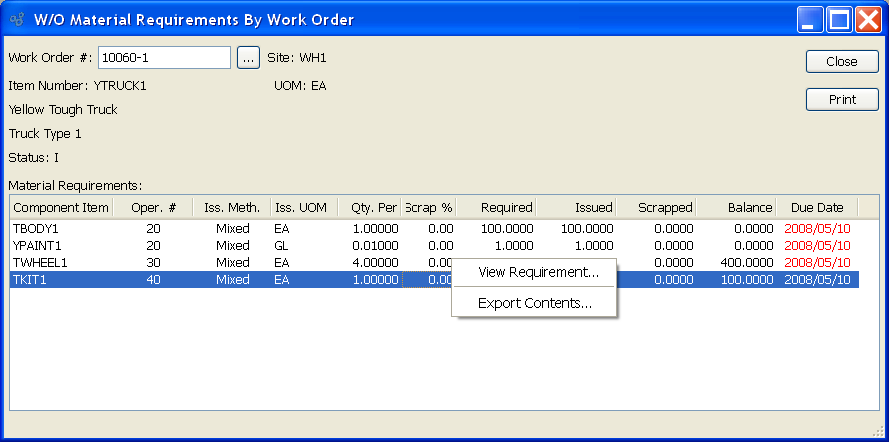Click Oper. # 30 in TWHEEL1 row

[x=153, y=263]
